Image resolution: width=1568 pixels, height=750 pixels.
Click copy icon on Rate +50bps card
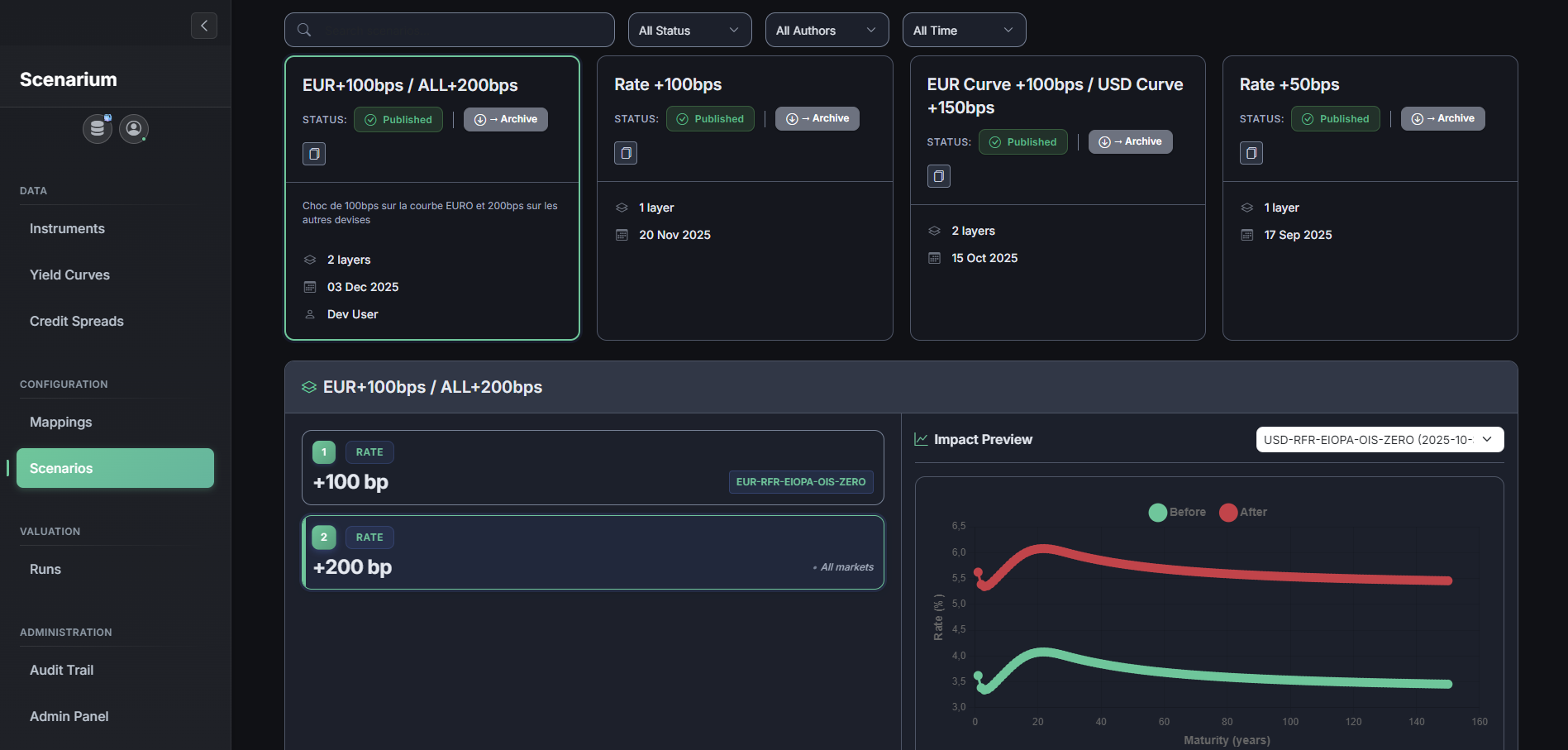click(1251, 153)
